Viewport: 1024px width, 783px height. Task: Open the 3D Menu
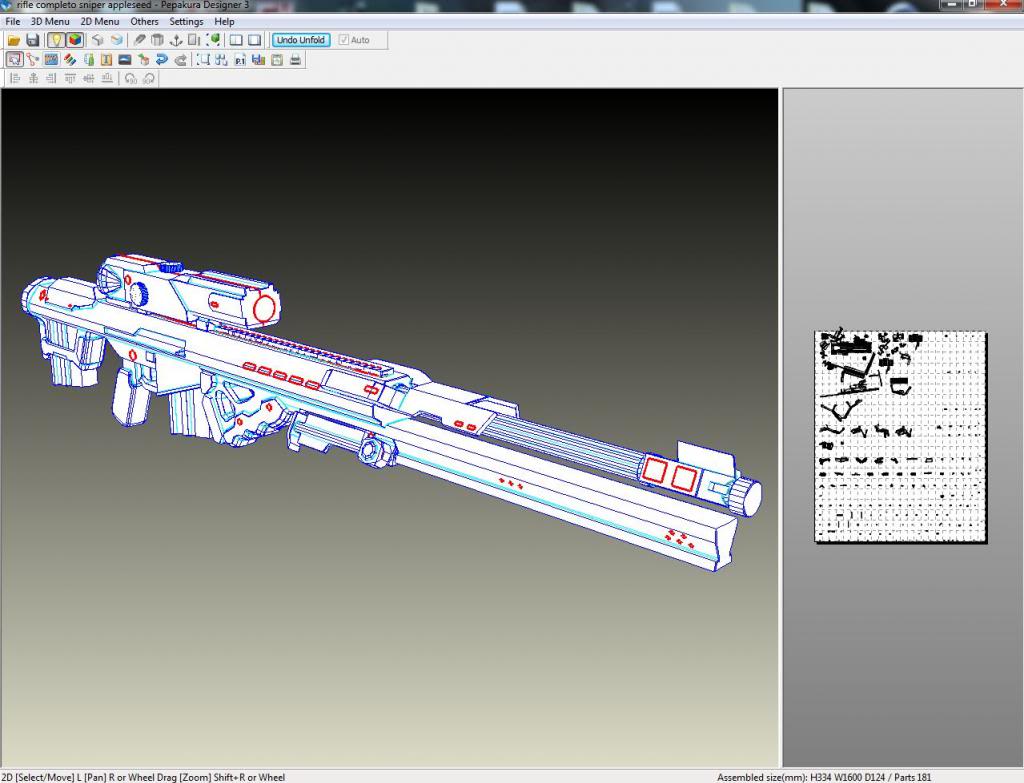tap(50, 21)
